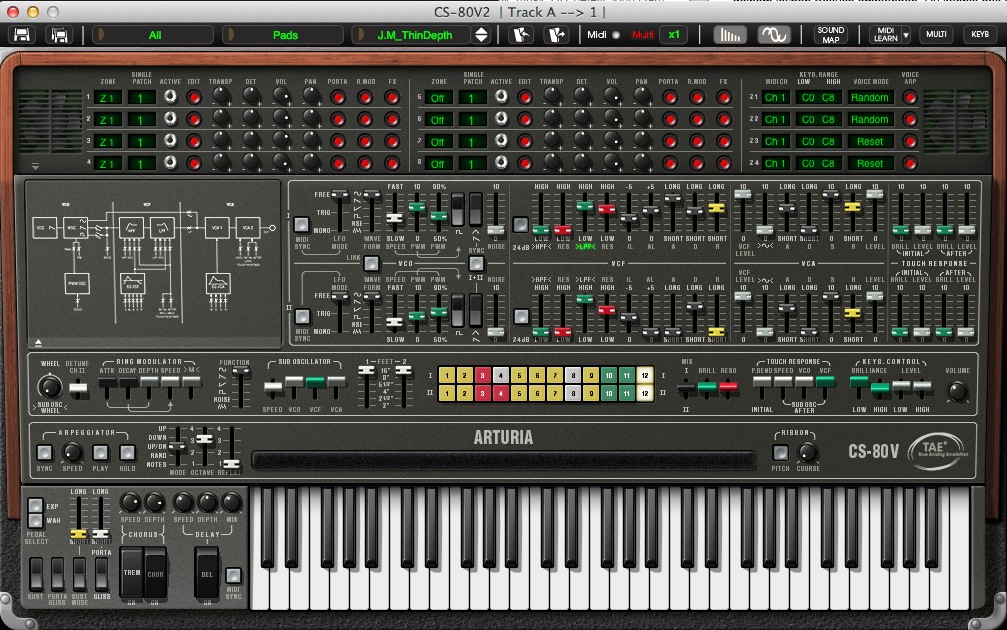Viewport: 1007px width, 630px height.
Task: Click the waveform view icon in toolbar
Action: [x=772, y=35]
